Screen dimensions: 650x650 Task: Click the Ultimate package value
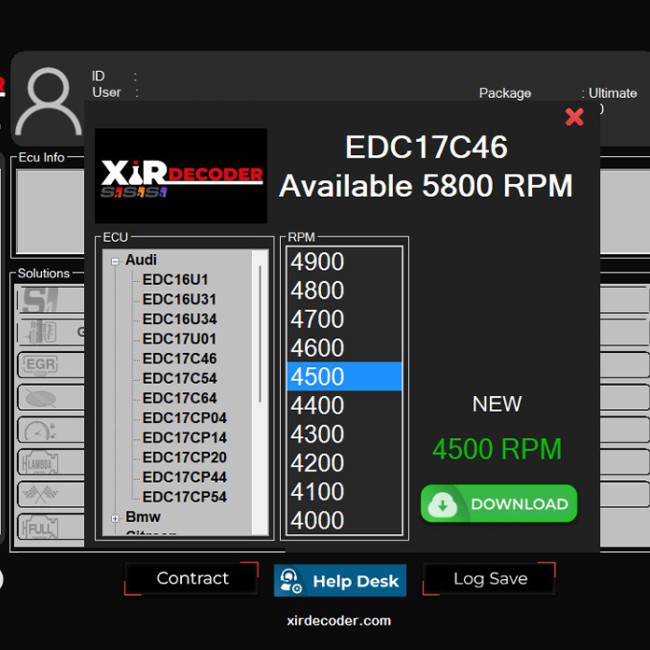point(613,93)
